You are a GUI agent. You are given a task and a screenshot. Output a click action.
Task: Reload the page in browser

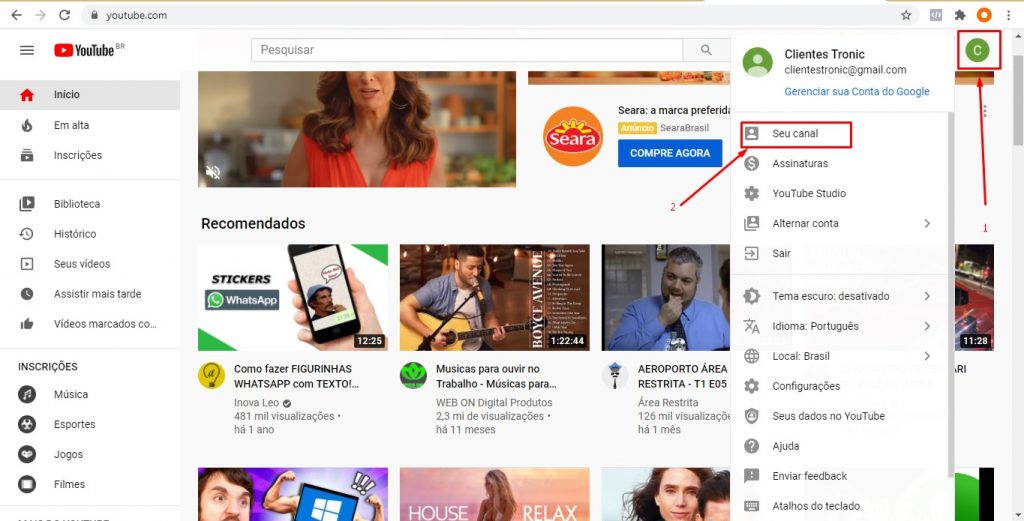(65, 15)
